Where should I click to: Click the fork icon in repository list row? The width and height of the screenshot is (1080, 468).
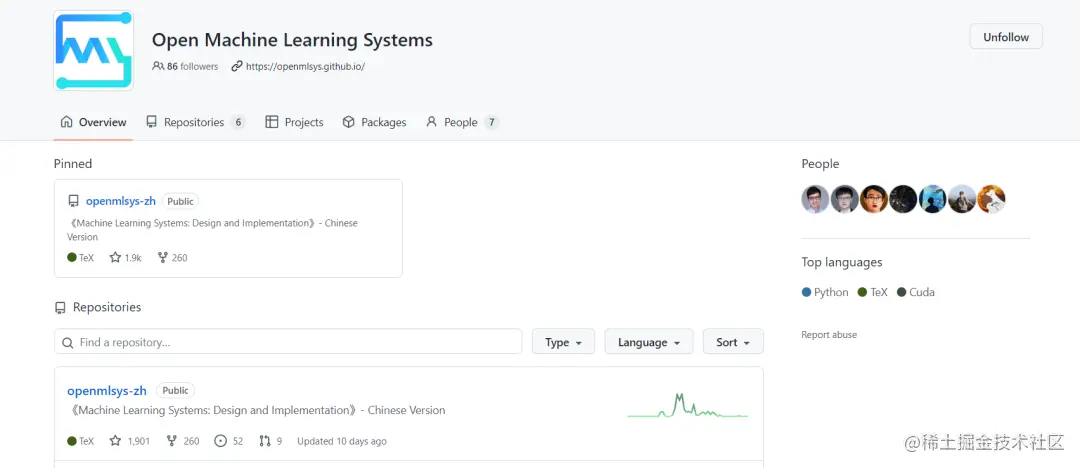172,441
